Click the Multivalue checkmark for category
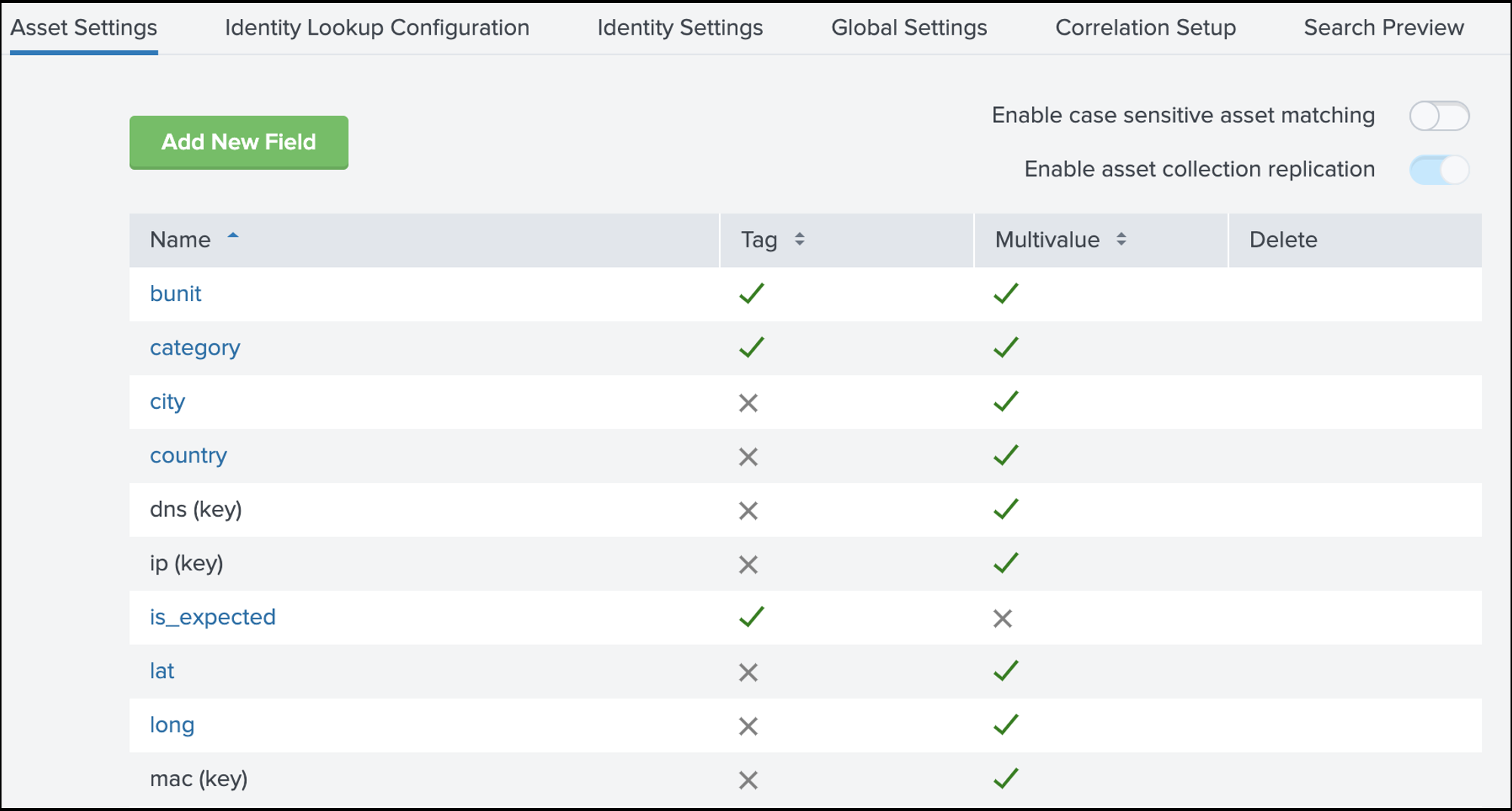 (1006, 348)
